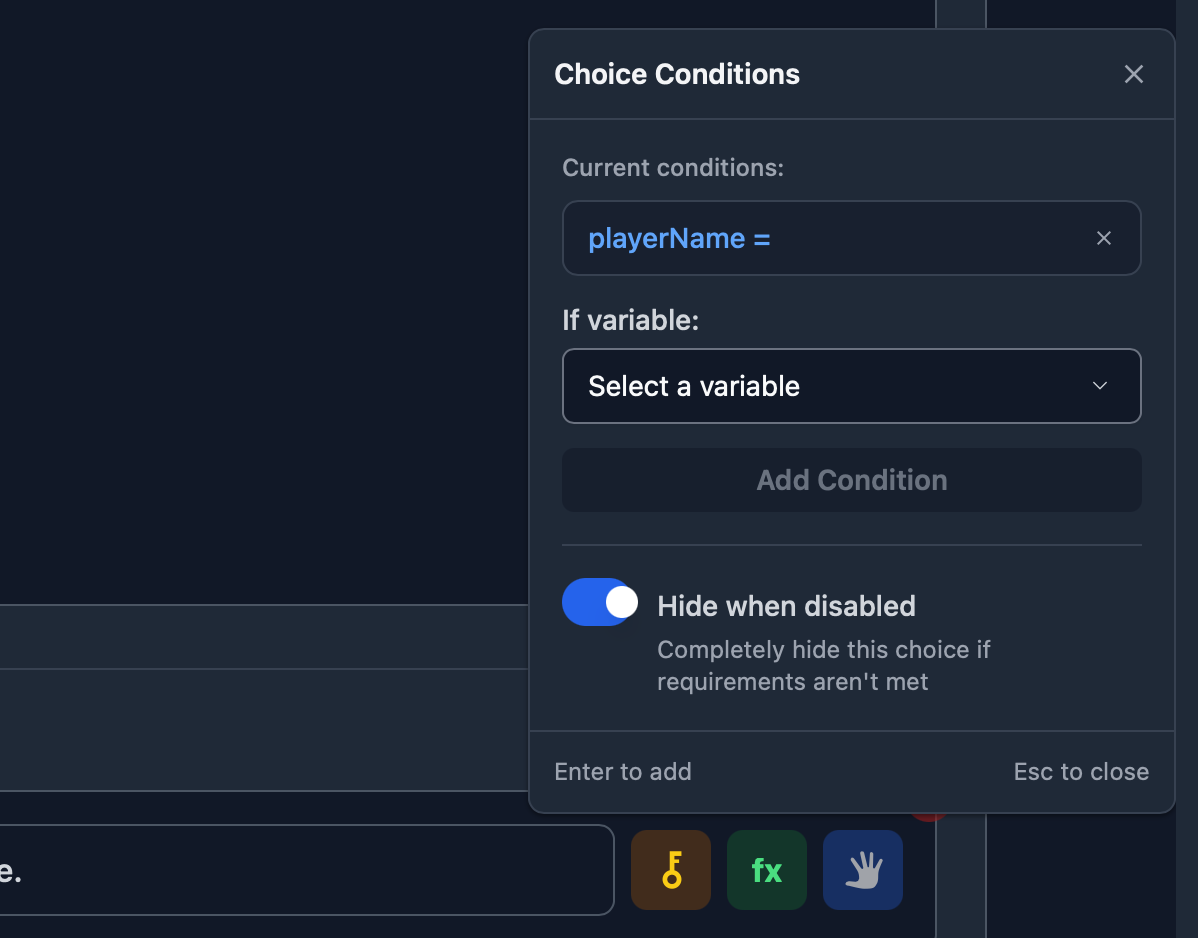
Task: Open the 'Select a variable' dropdown
Action: 850,386
